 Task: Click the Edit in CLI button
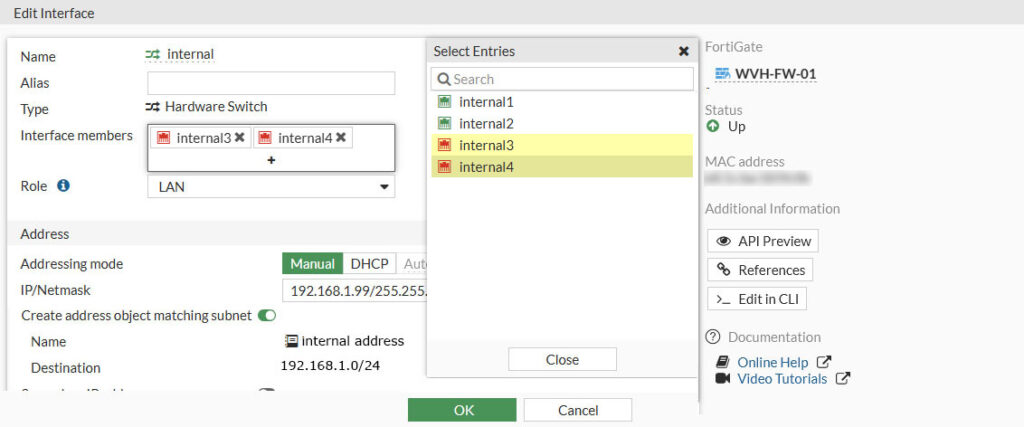pyautogui.click(x=757, y=298)
